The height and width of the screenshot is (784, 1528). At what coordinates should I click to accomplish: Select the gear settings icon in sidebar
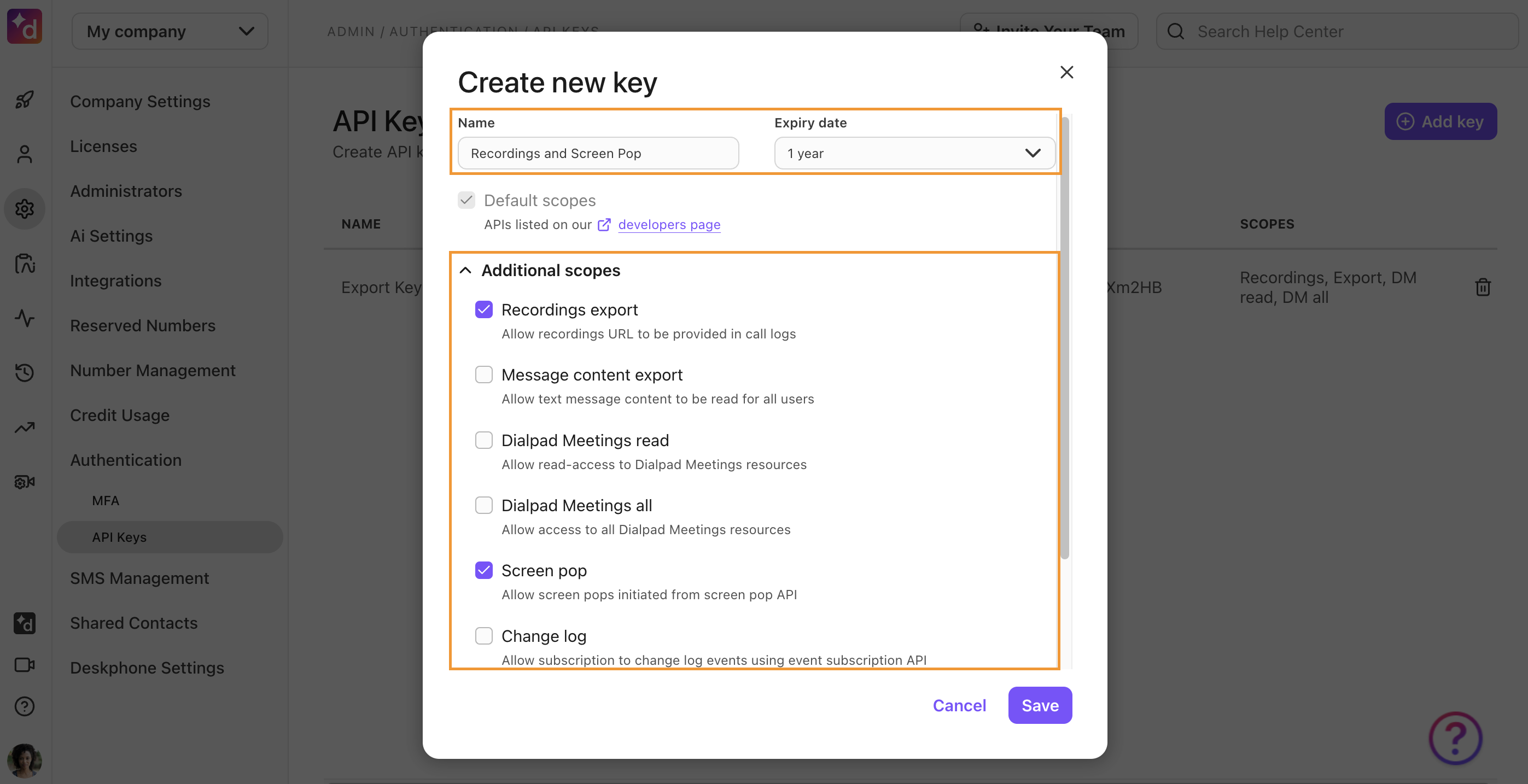[x=24, y=209]
